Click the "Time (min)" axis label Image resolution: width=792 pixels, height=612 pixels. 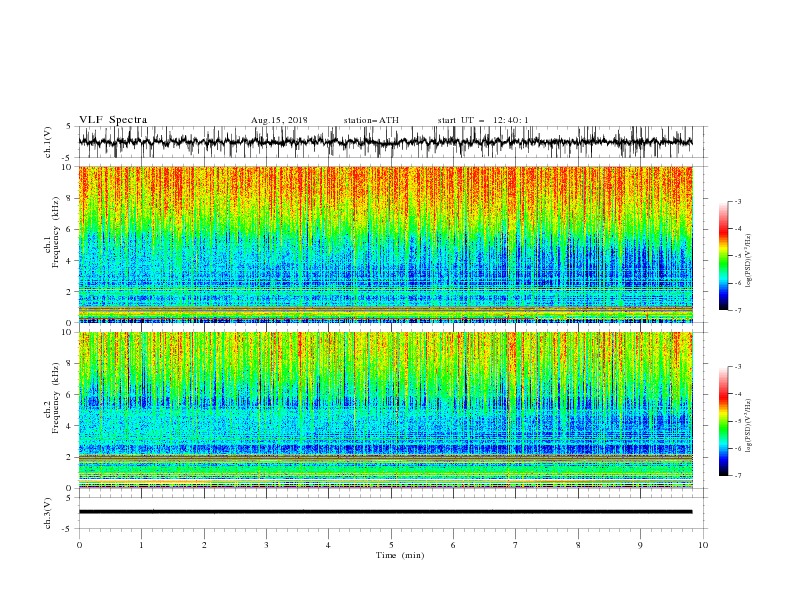click(x=400, y=555)
